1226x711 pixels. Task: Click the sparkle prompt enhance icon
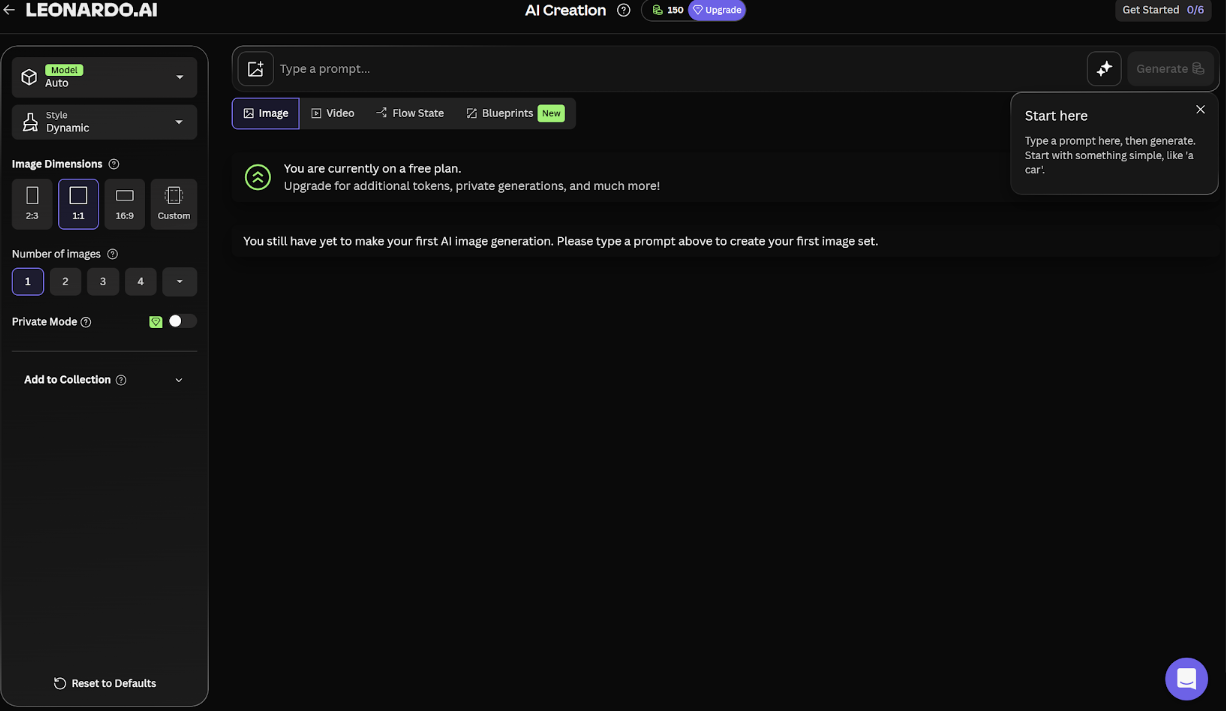coord(1104,69)
